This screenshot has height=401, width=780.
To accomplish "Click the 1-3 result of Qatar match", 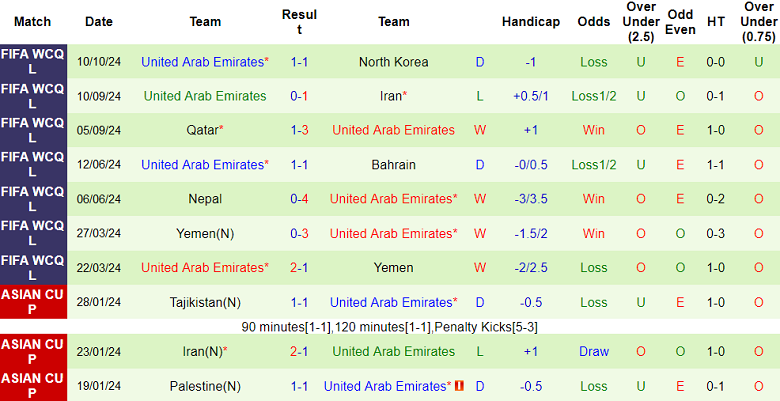I will [299, 130].
